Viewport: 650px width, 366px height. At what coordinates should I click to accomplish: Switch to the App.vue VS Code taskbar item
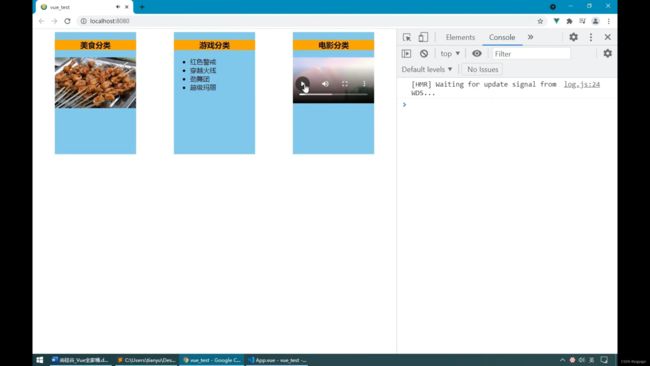point(277,360)
